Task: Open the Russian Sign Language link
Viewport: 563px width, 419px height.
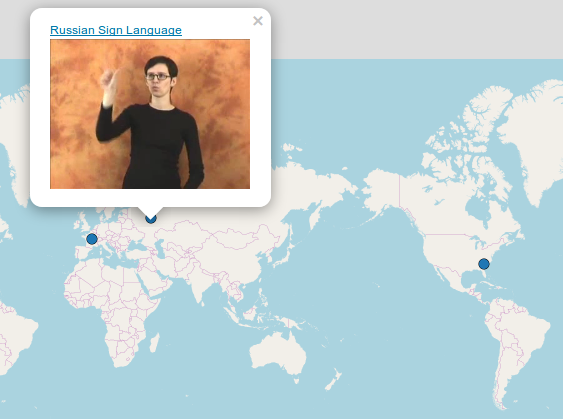Action: 116,30
